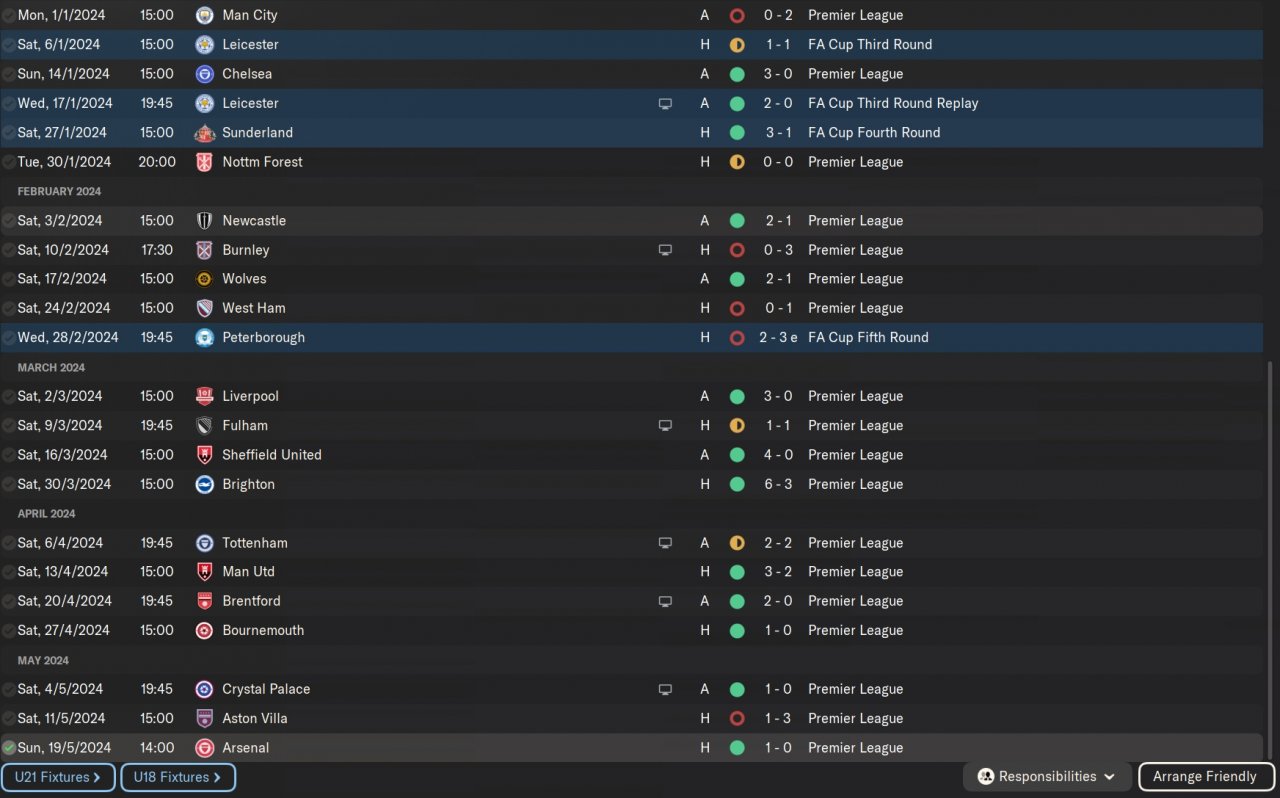Click the draw indicator on Tottenham row
The height and width of the screenshot is (798, 1280).
pyautogui.click(x=737, y=543)
